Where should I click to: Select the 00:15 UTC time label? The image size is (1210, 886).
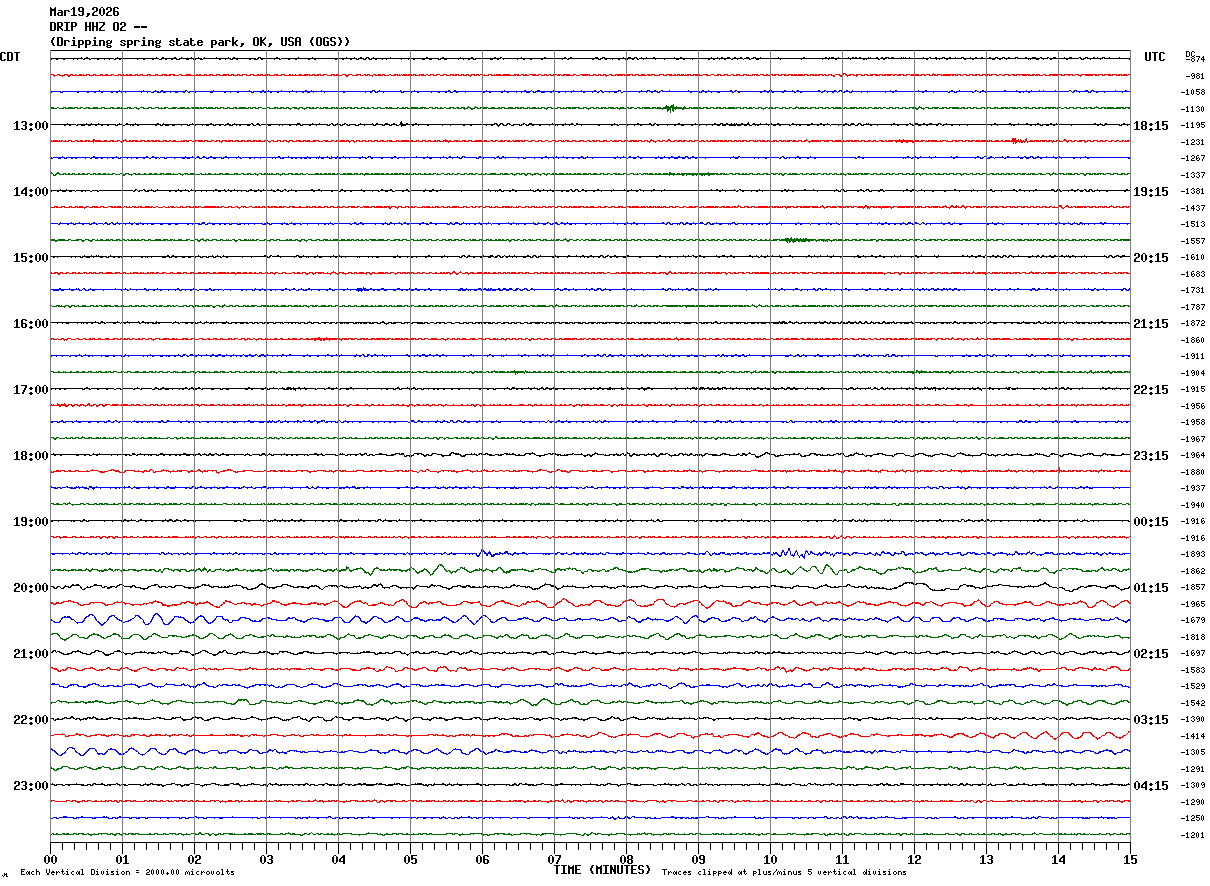point(1151,522)
